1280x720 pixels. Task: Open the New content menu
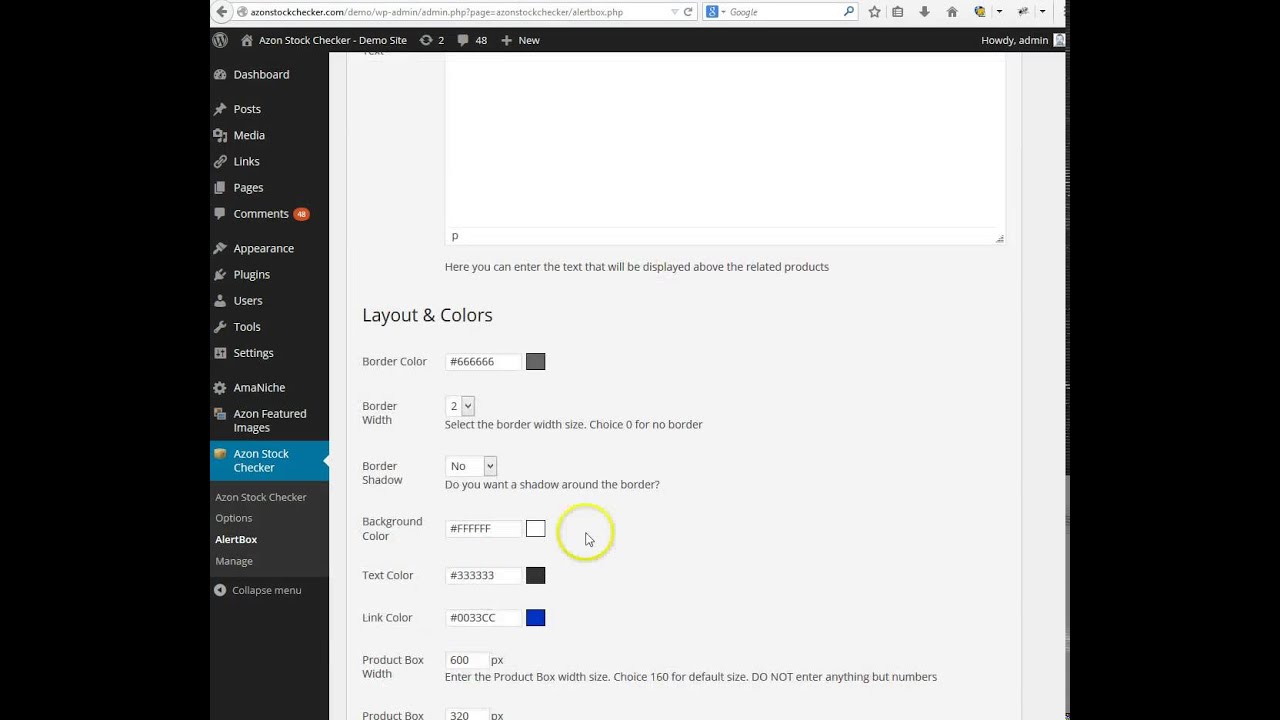click(520, 40)
